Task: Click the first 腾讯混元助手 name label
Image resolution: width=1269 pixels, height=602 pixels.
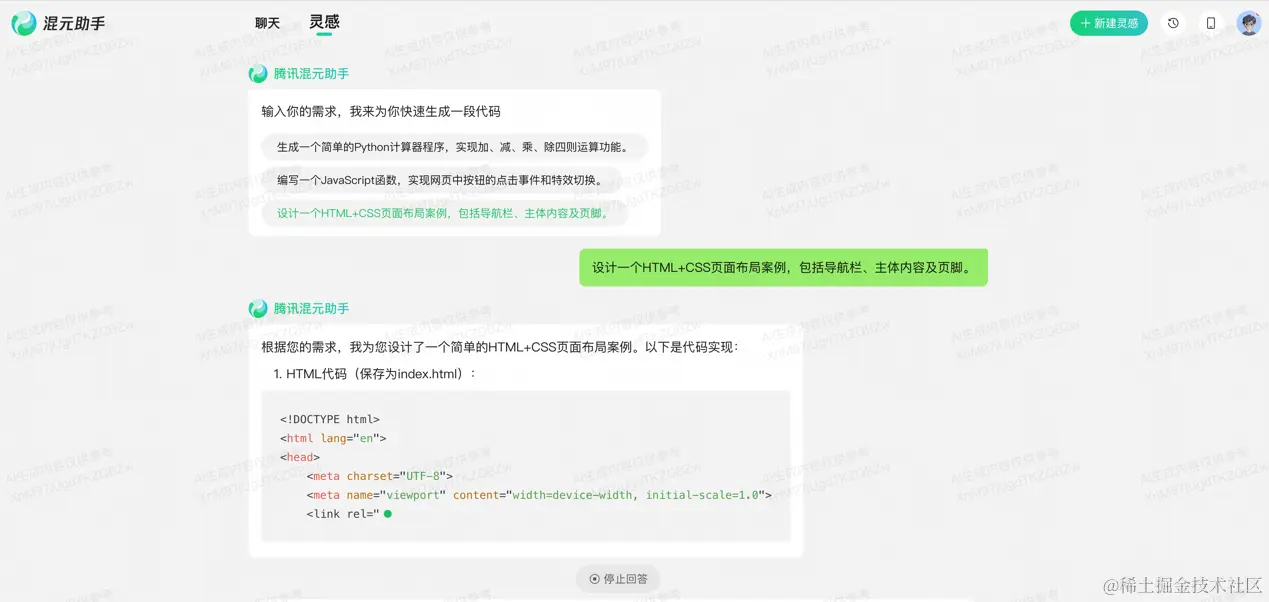Action: click(x=311, y=74)
